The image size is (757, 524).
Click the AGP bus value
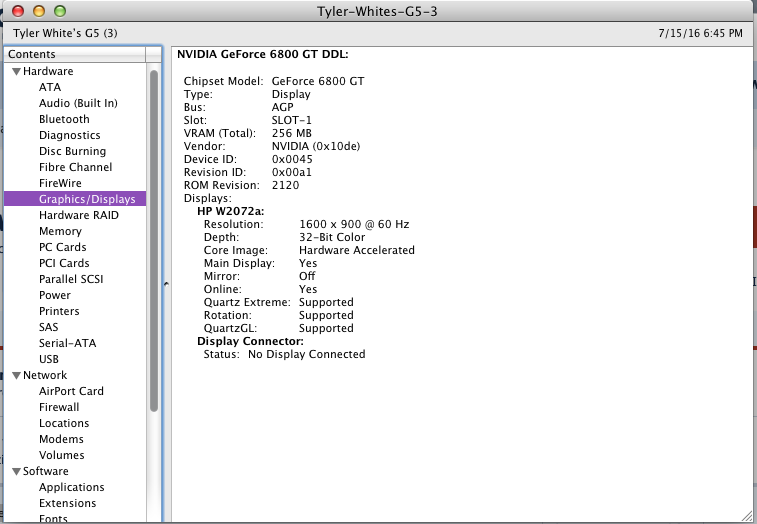click(282, 107)
